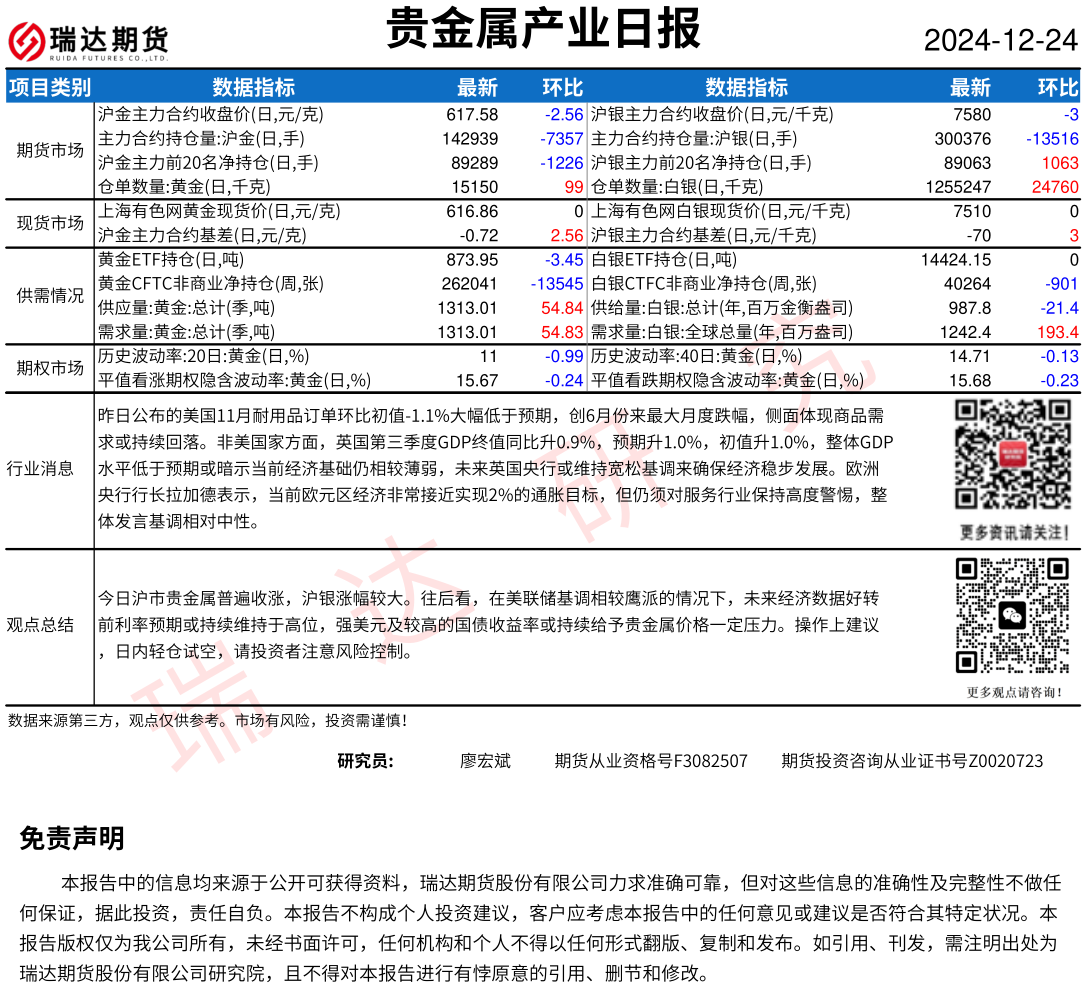Click the report date 2024-12-24
This screenshot has height=987, width=1086.
coord(1000,40)
